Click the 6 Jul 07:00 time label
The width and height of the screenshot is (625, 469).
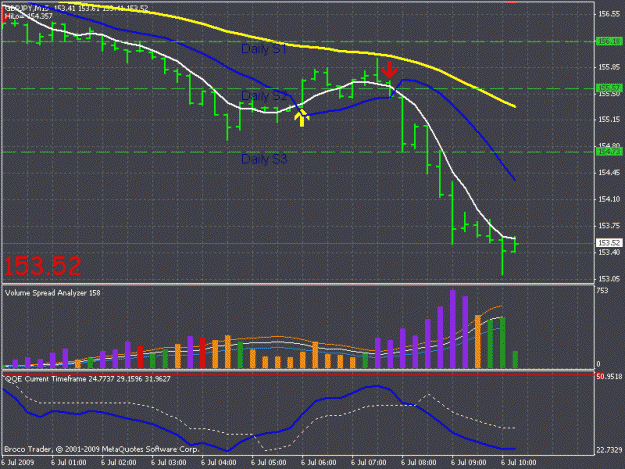coord(368,463)
